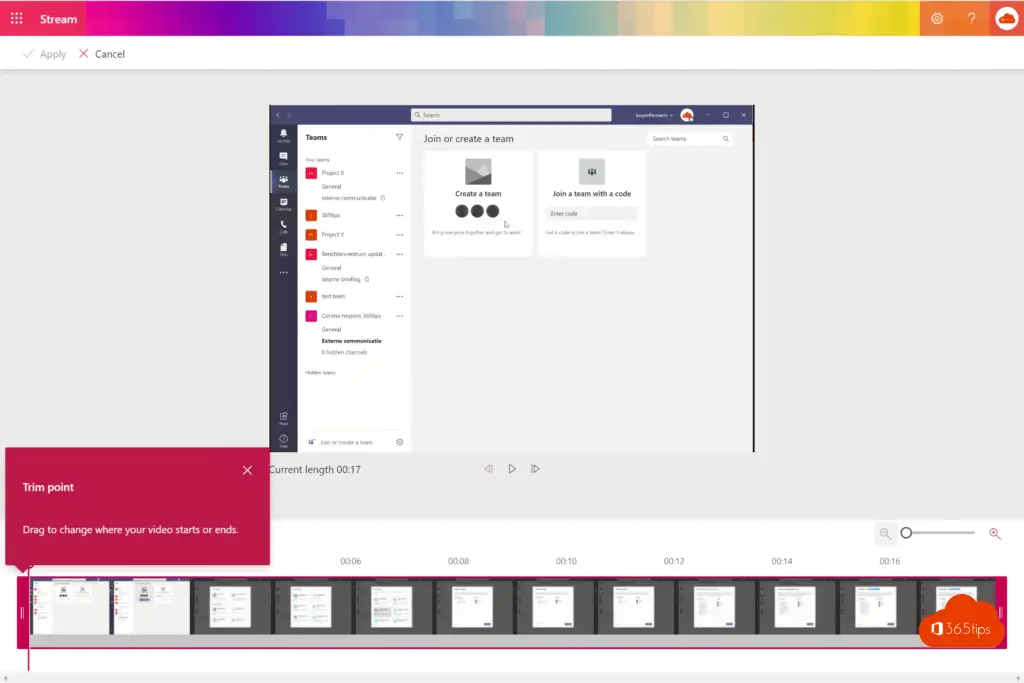Expand Hidden teams section
The image size is (1024, 683).
click(320, 373)
